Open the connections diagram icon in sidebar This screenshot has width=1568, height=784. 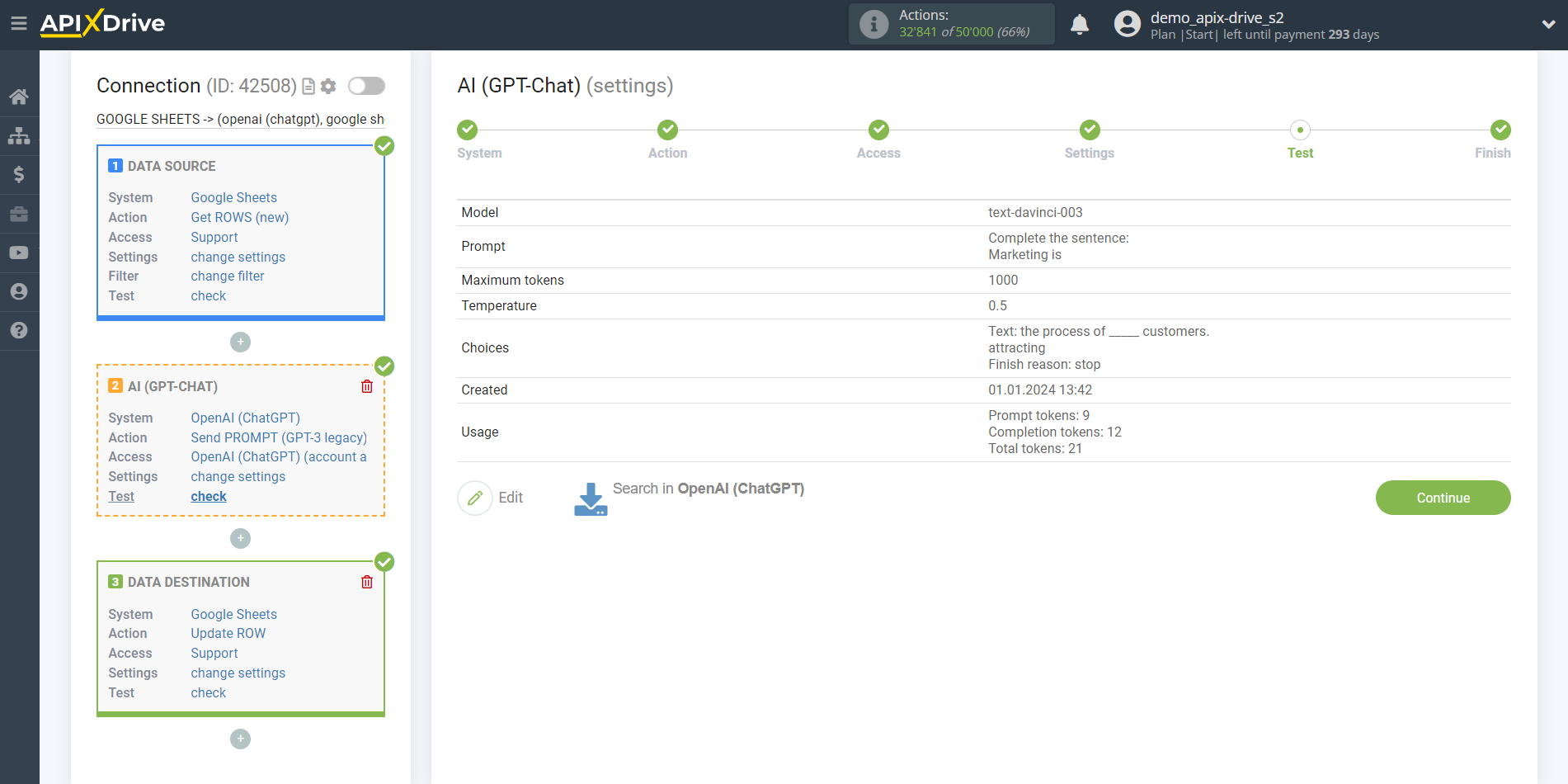tap(19, 135)
